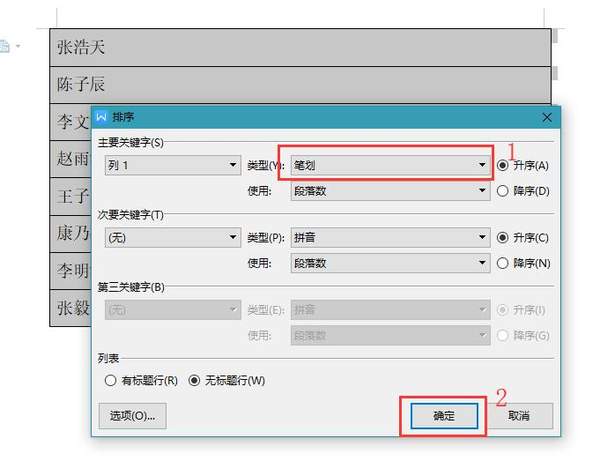Open the 次要关键字 dropdown showing (无)
Viewport: 600px width, 476px height.
pos(169,238)
